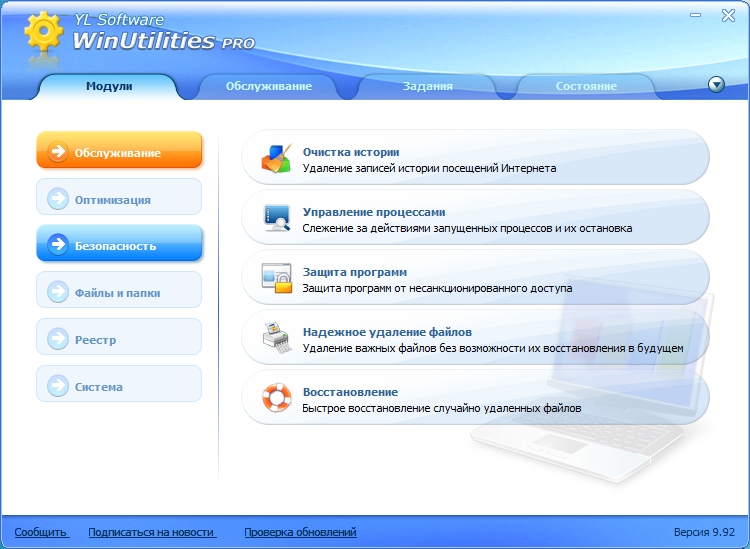Image resolution: width=750 pixels, height=549 pixels.
Task: Launch the Восстановление module title
Action: [351, 392]
